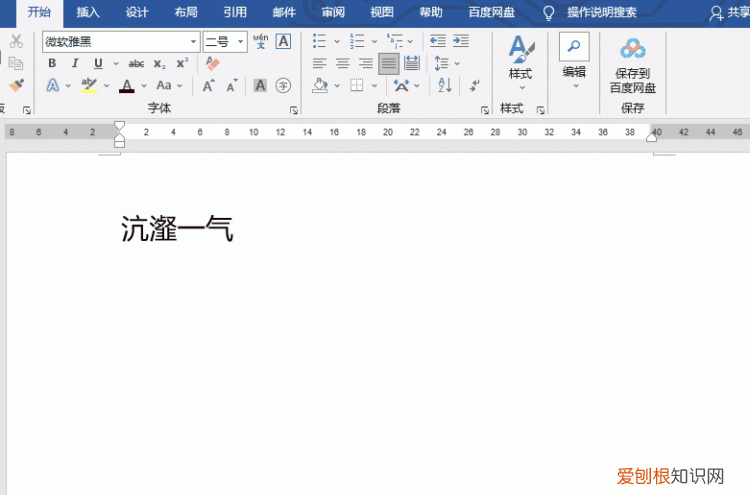Open Styles pane launcher
Viewport: 750px width, 495px height.
[540, 110]
